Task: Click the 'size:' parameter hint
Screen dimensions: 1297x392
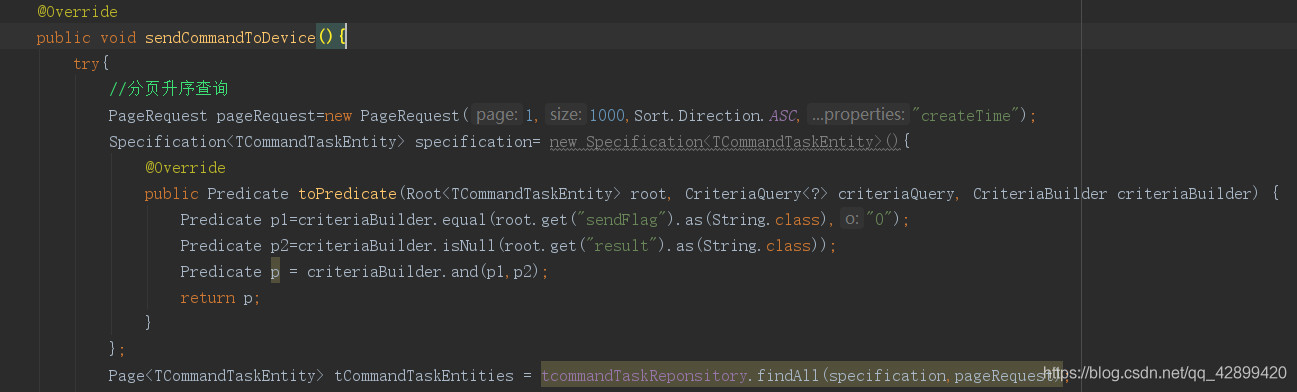Action: (x=566, y=115)
